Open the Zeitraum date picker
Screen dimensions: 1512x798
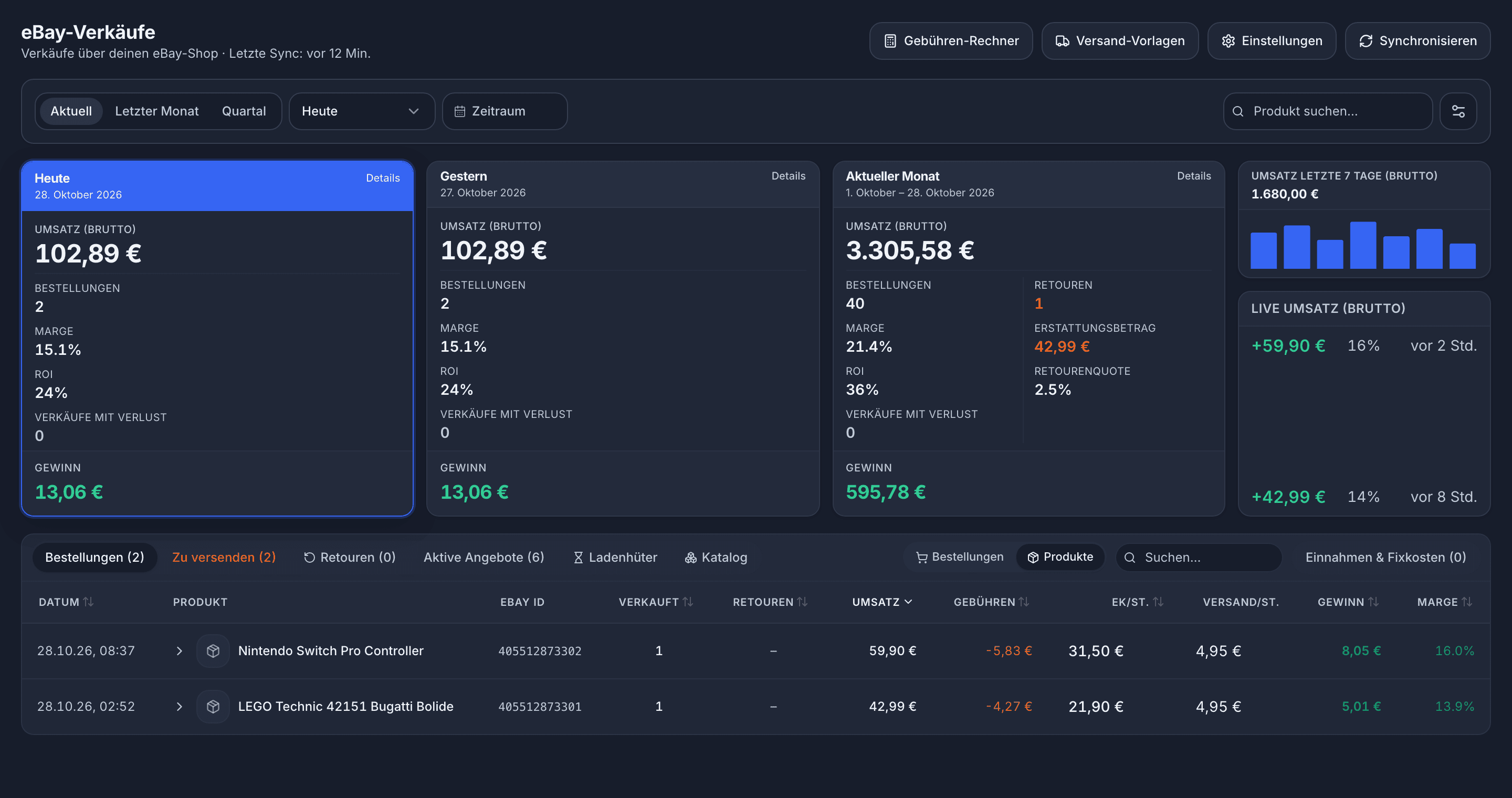point(504,111)
